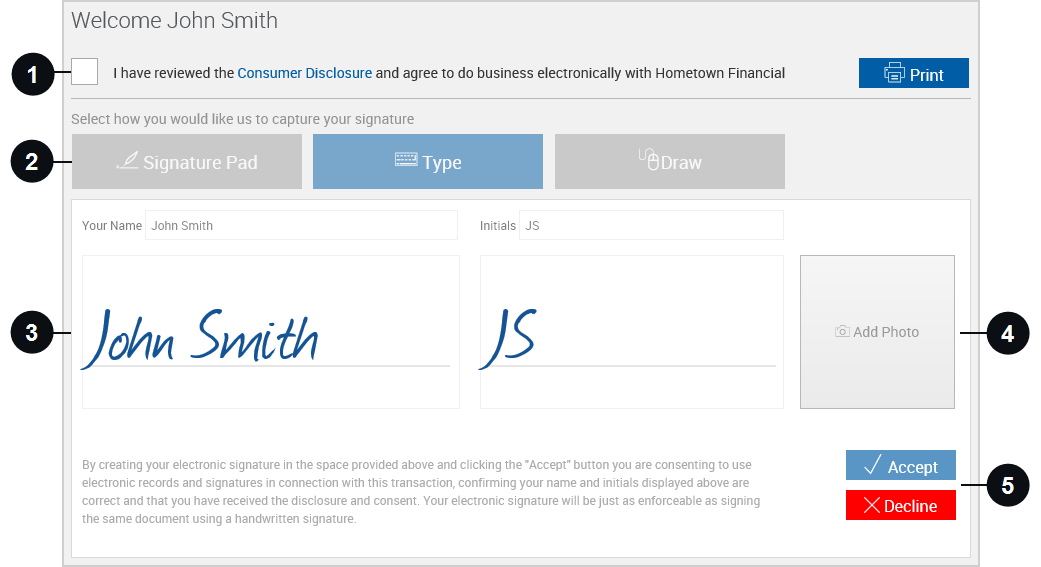
Task: Check the Consumer Disclosure agreement checkbox
Action: point(85,72)
